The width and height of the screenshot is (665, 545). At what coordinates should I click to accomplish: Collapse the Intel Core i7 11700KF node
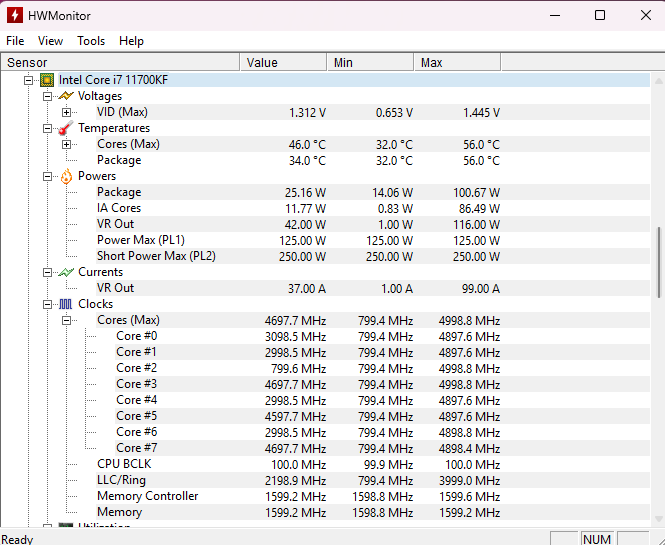pos(29,80)
